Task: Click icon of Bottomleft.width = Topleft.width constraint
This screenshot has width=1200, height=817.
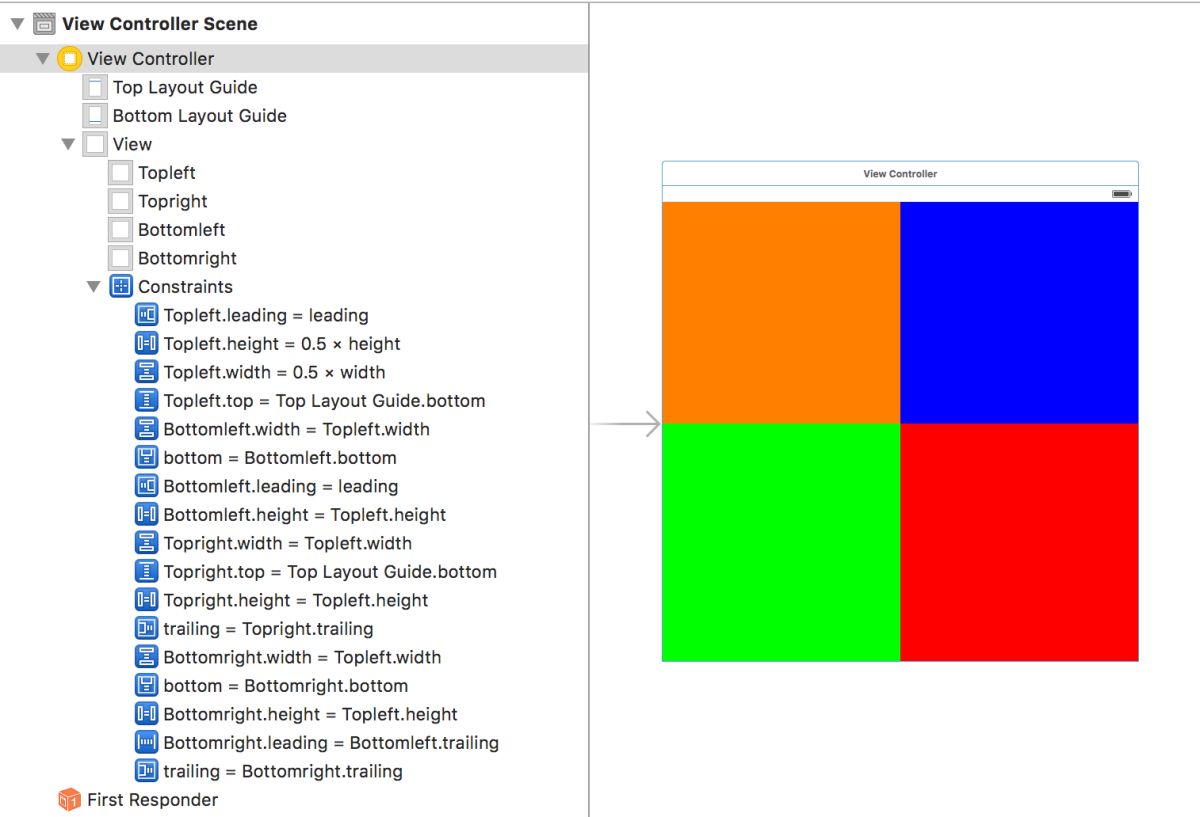Action: point(146,429)
